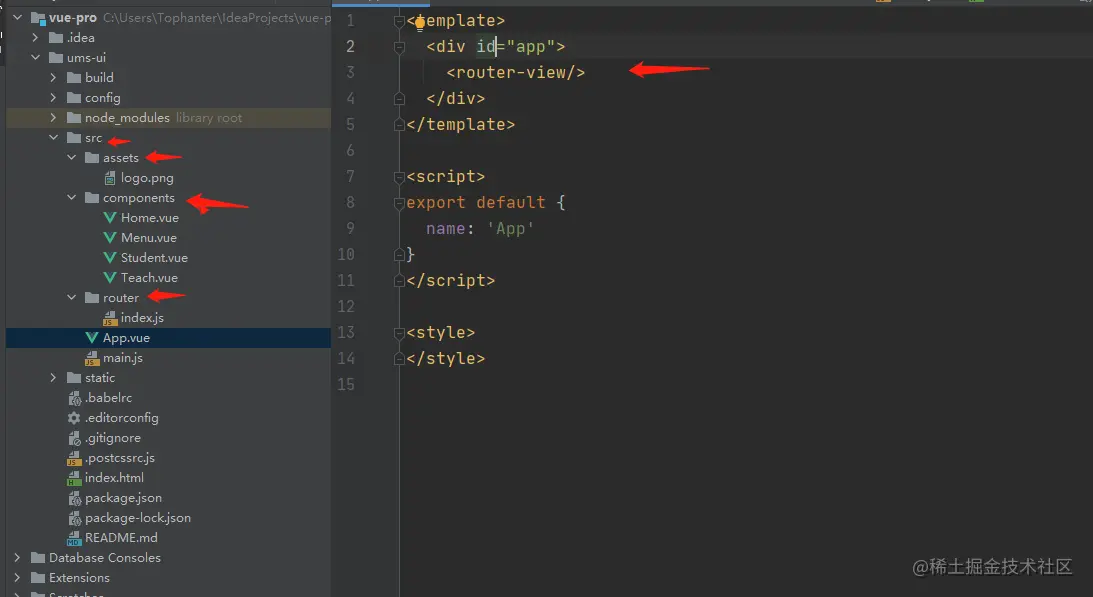Click the package.json file icon
Screen dimensions: 1093x597
[x=74, y=498]
